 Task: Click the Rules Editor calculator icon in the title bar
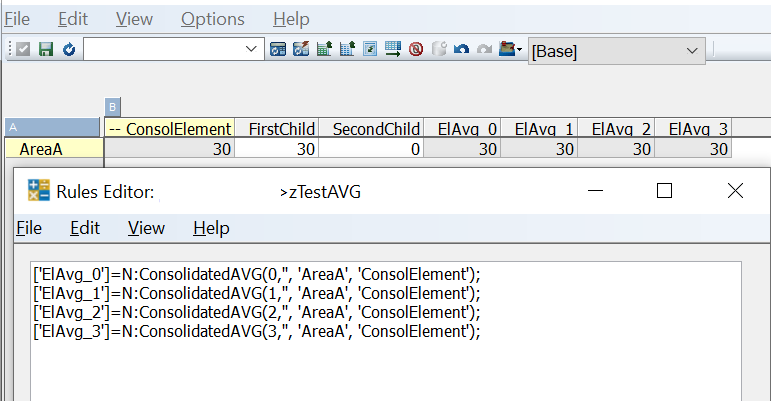click(x=39, y=190)
